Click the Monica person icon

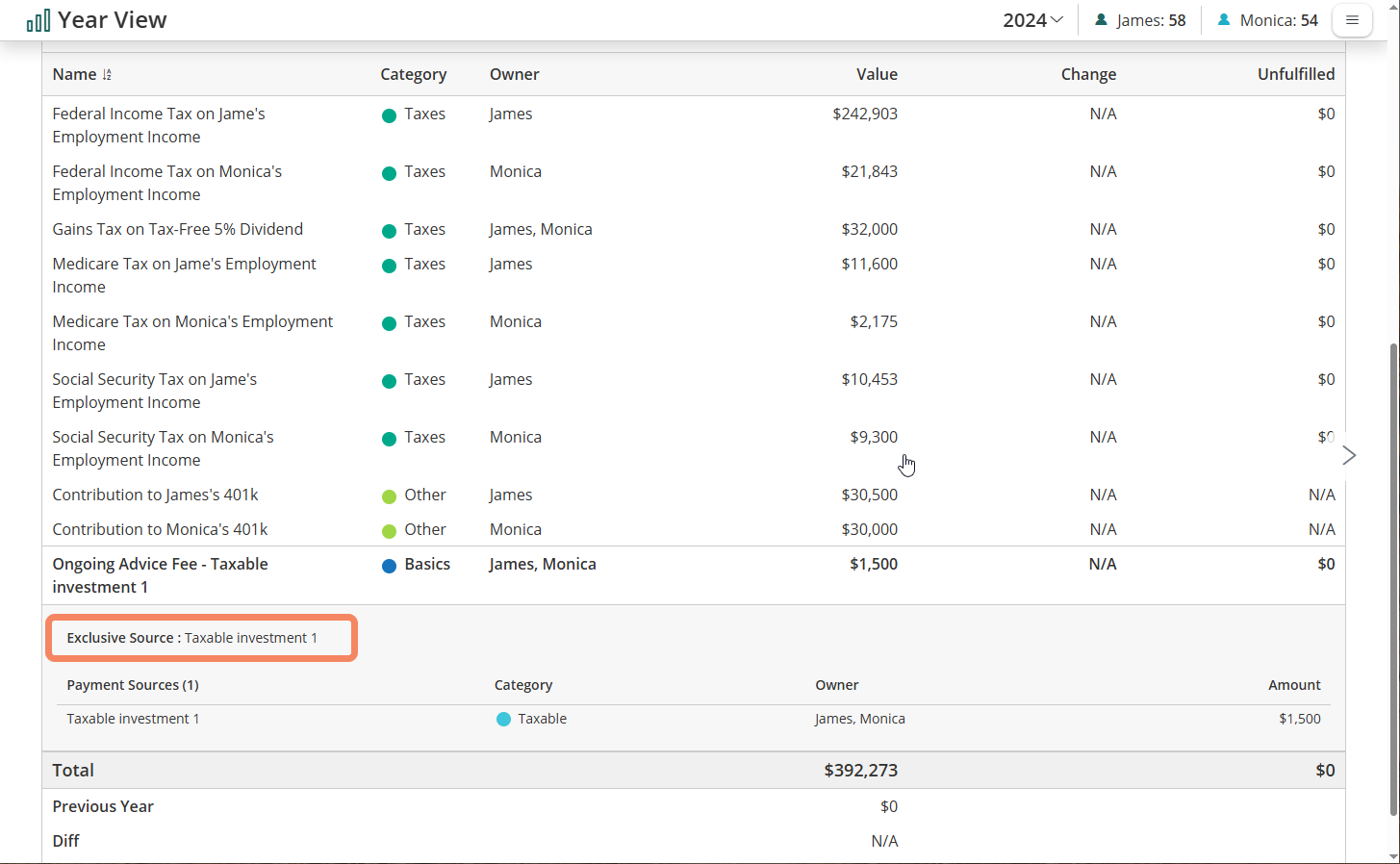1224,20
